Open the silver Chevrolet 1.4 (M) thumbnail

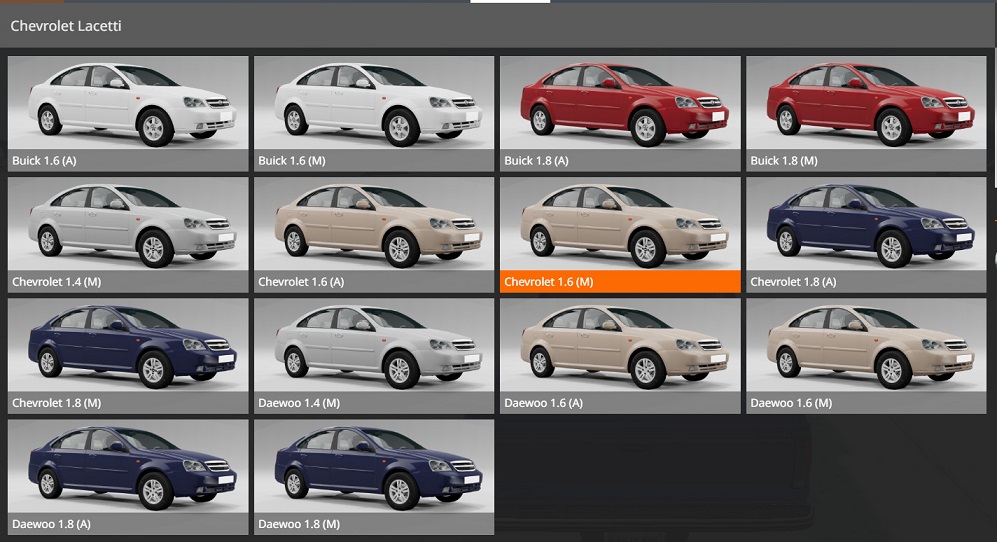[128, 224]
